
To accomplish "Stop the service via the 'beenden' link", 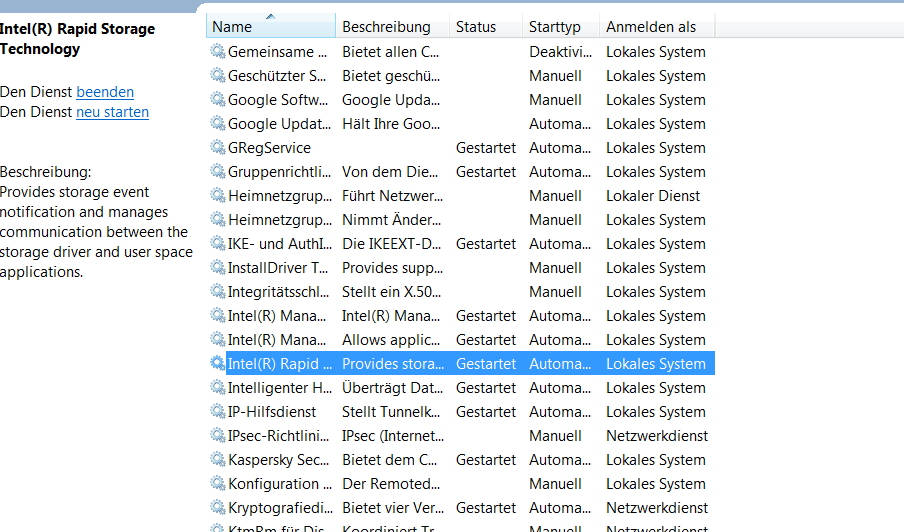I will [x=105, y=92].
